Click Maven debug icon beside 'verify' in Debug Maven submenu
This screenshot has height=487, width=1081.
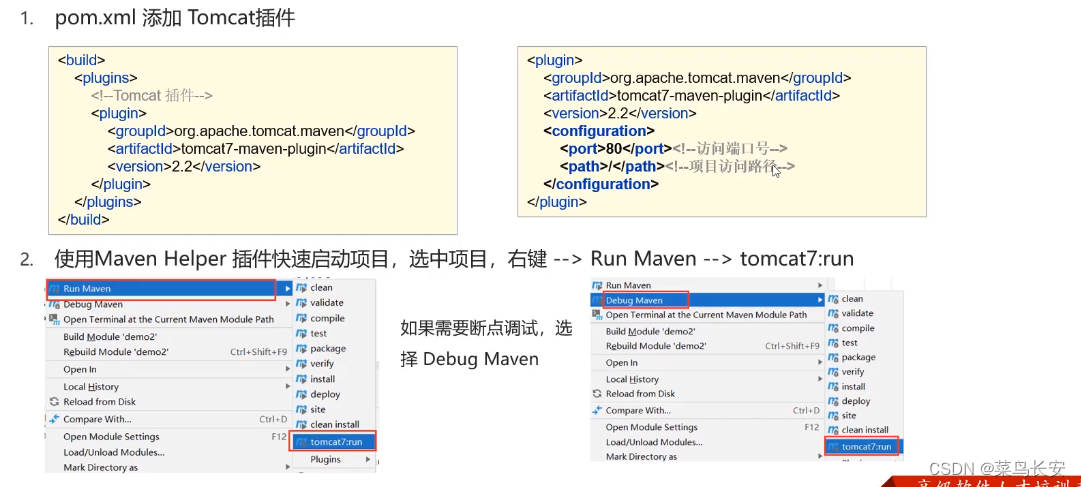pyautogui.click(x=833, y=371)
